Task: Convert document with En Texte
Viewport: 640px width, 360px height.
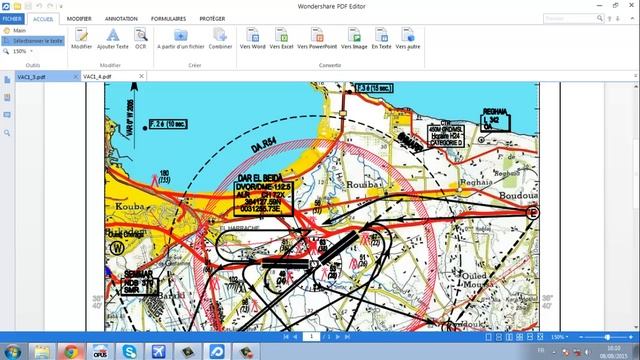Action: point(381,39)
